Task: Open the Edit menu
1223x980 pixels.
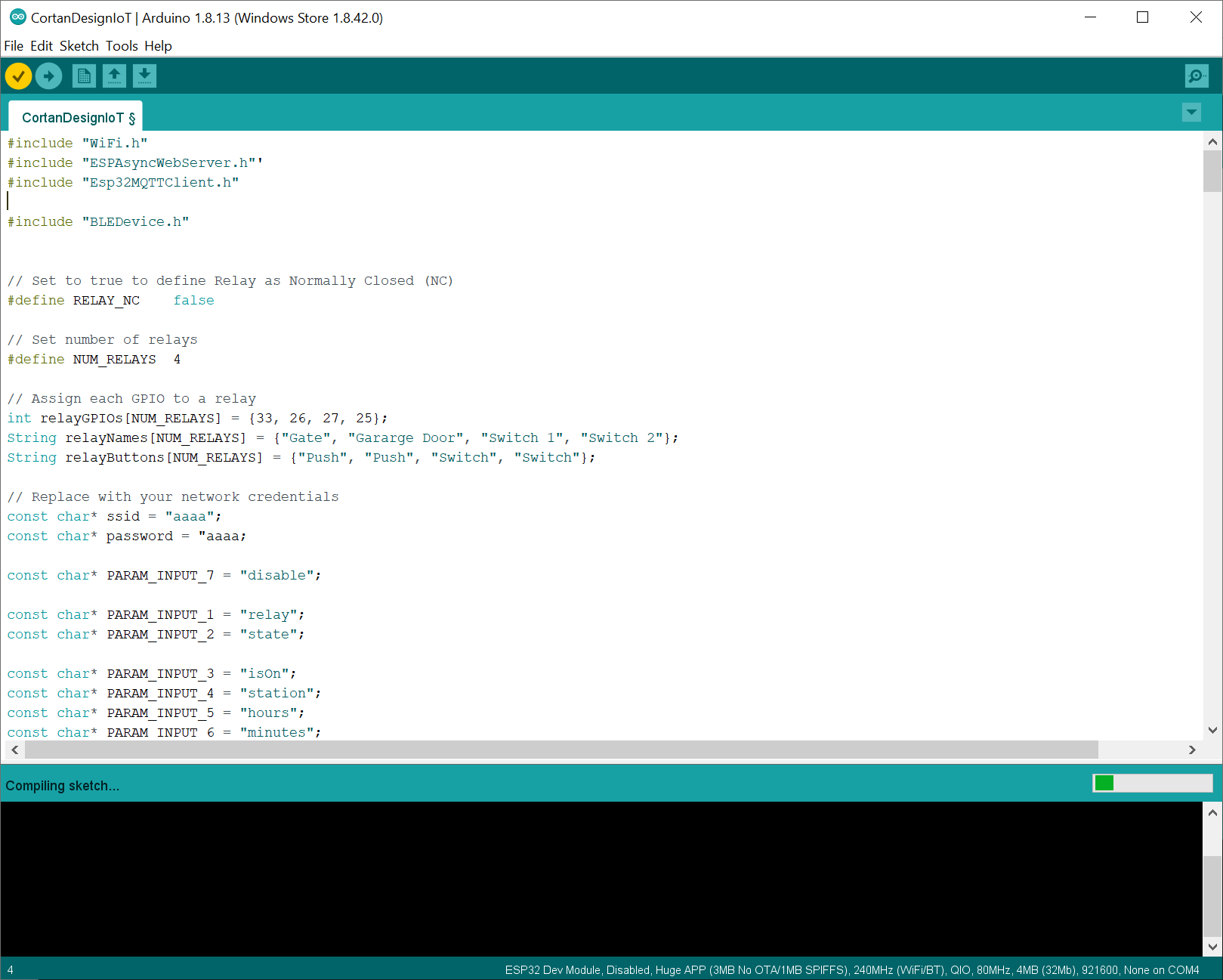Action: (42, 46)
